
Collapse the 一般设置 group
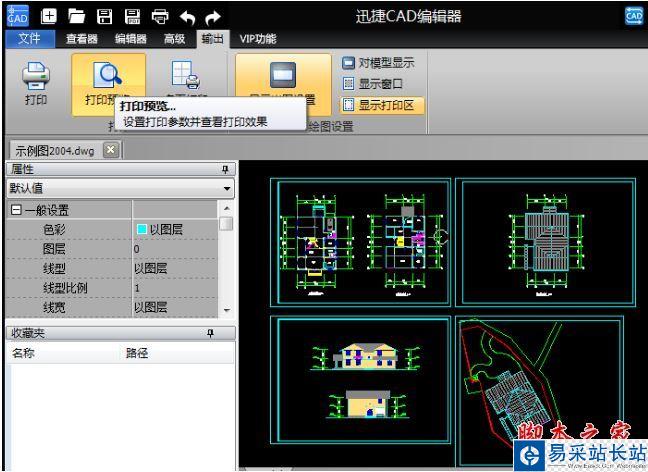tap(16, 210)
